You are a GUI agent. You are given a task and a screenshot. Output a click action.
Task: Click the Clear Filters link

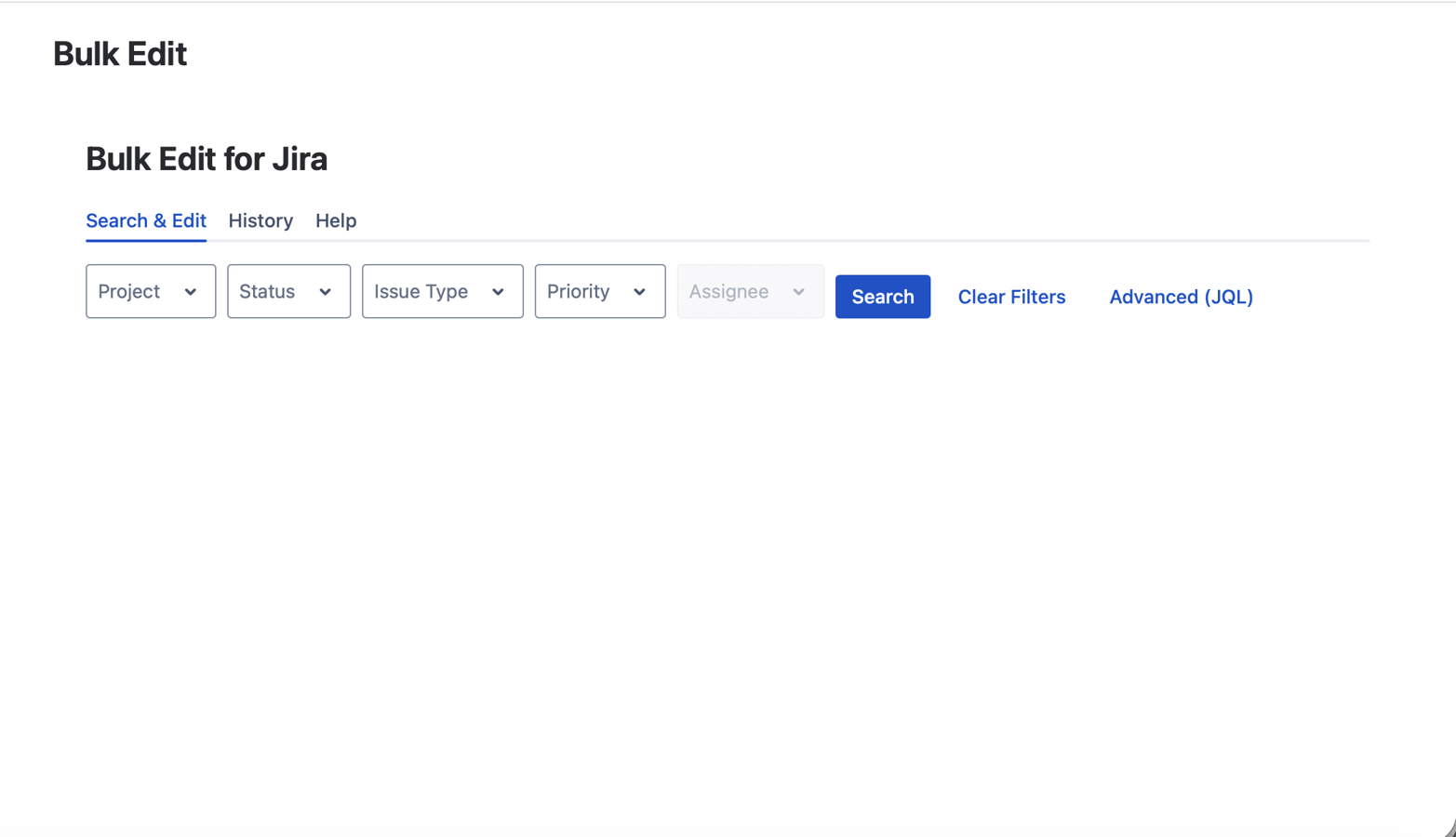(x=1011, y=297)
